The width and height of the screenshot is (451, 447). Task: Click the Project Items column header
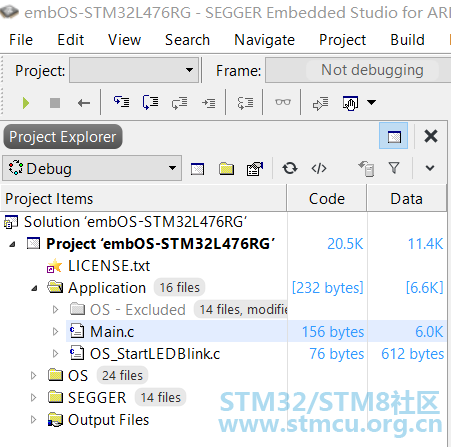(x=144, y=199)
